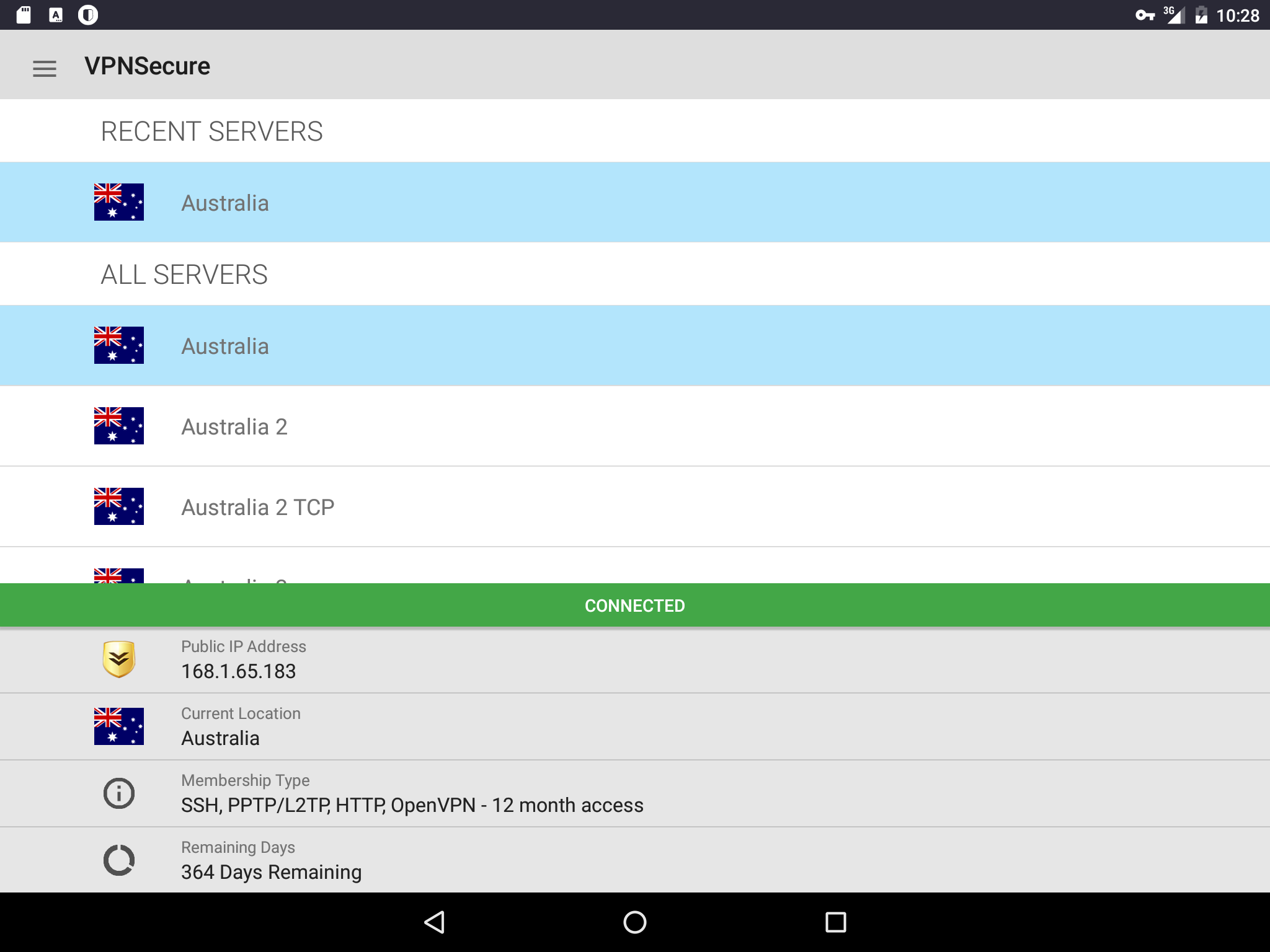Click the Remaining Days circular icon
This screenshot has height=952, width=1270.
pos(119,860)
